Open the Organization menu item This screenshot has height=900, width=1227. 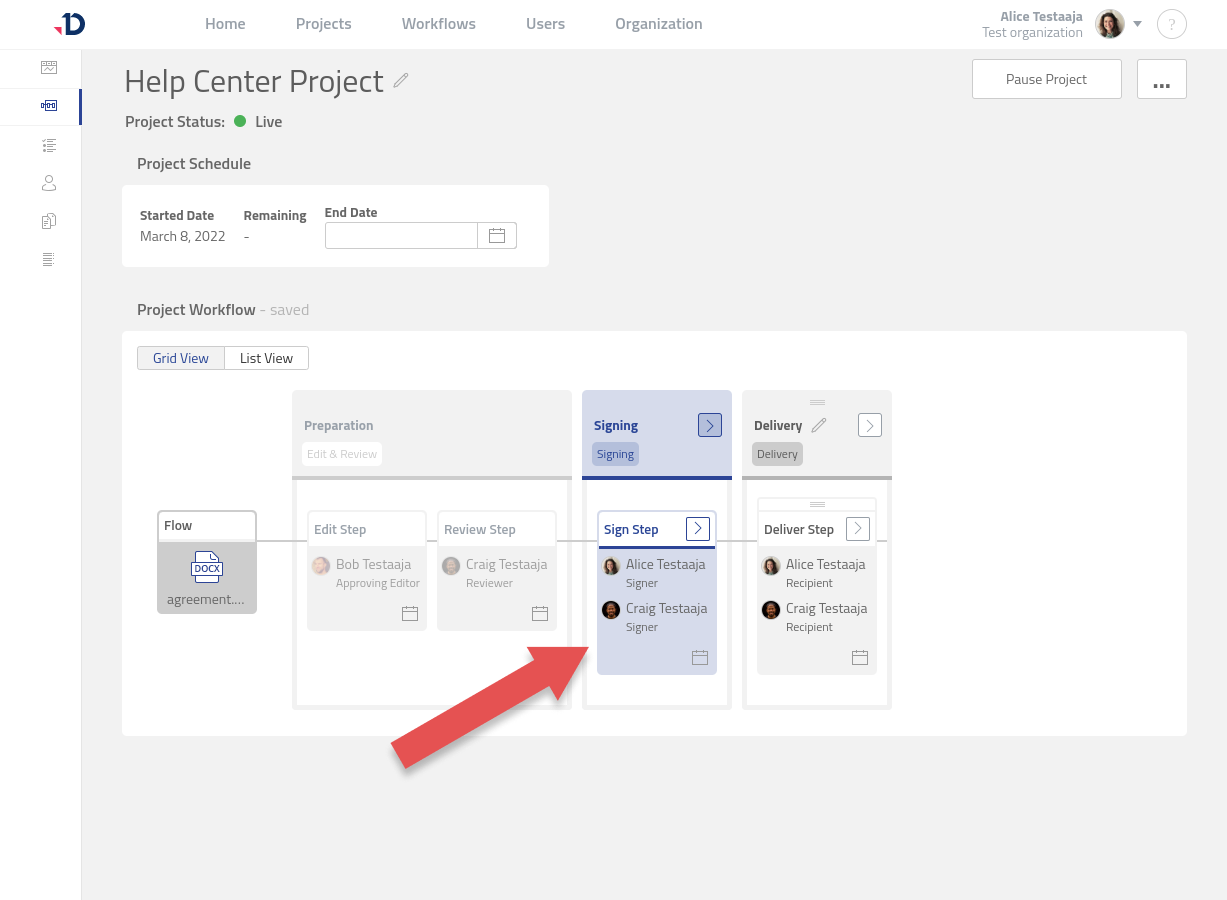coord(658,24)
